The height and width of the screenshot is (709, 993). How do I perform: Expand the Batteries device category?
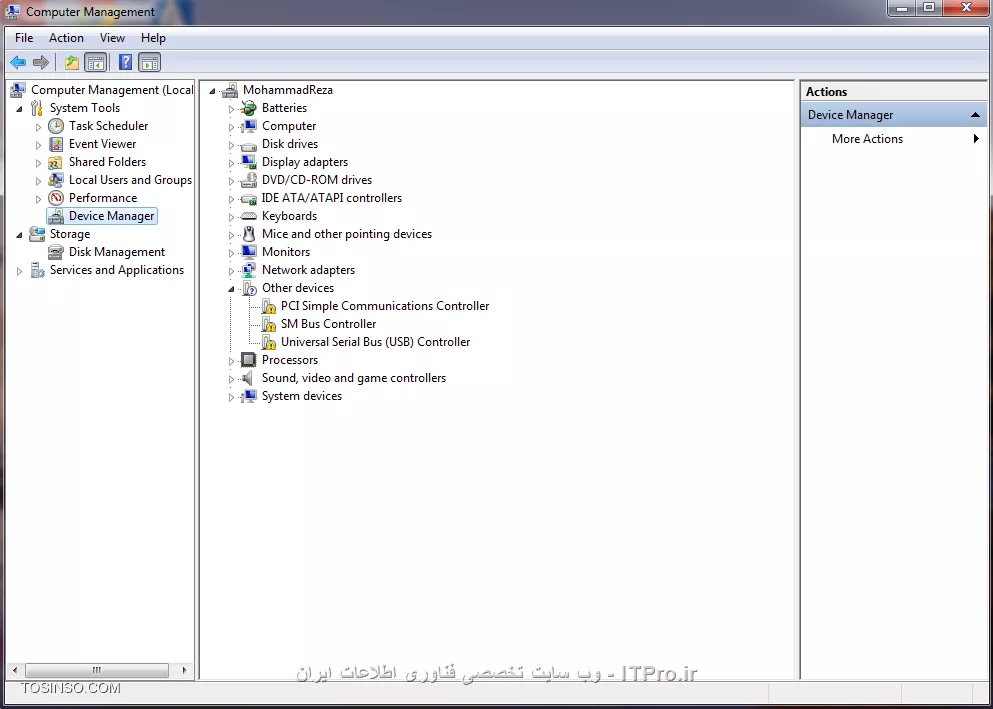point(231,109)
